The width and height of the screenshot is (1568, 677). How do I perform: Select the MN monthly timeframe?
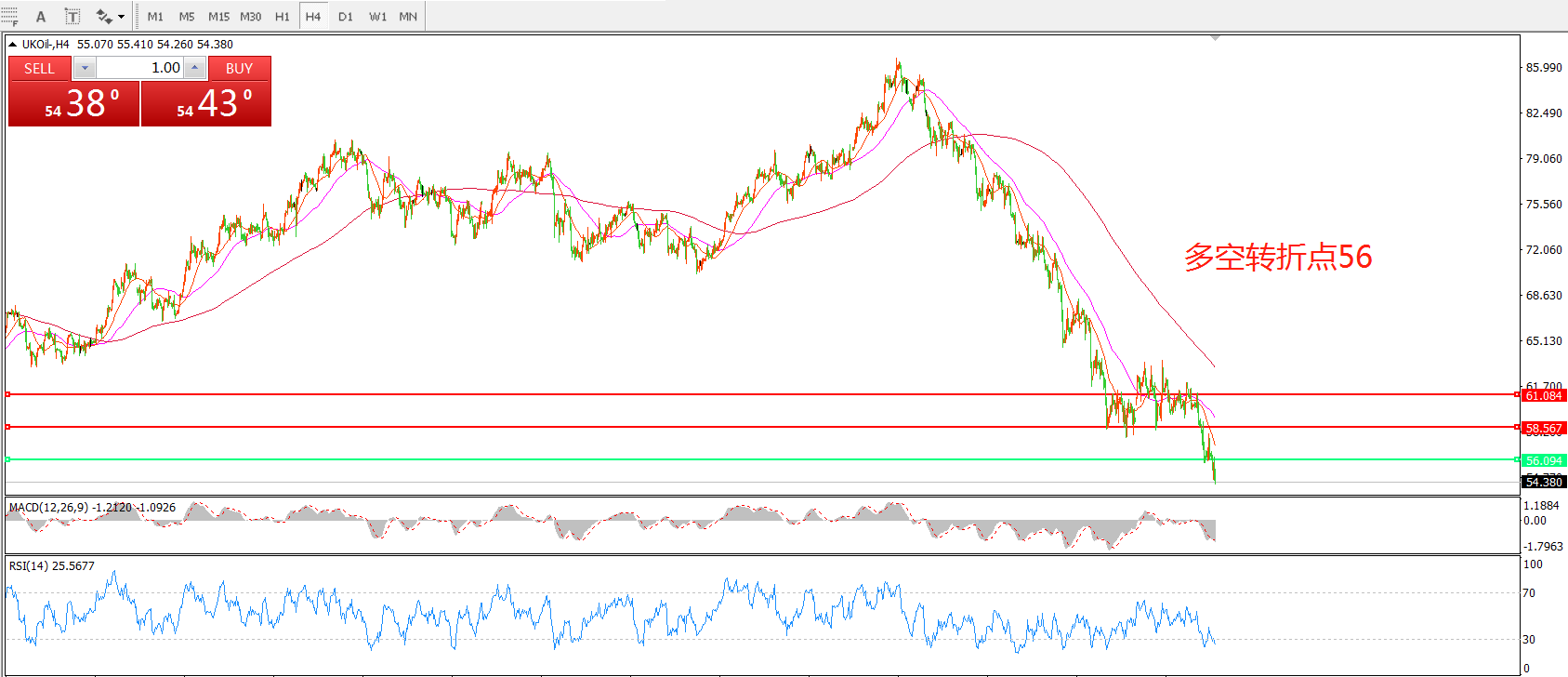(x=408, y=17)
